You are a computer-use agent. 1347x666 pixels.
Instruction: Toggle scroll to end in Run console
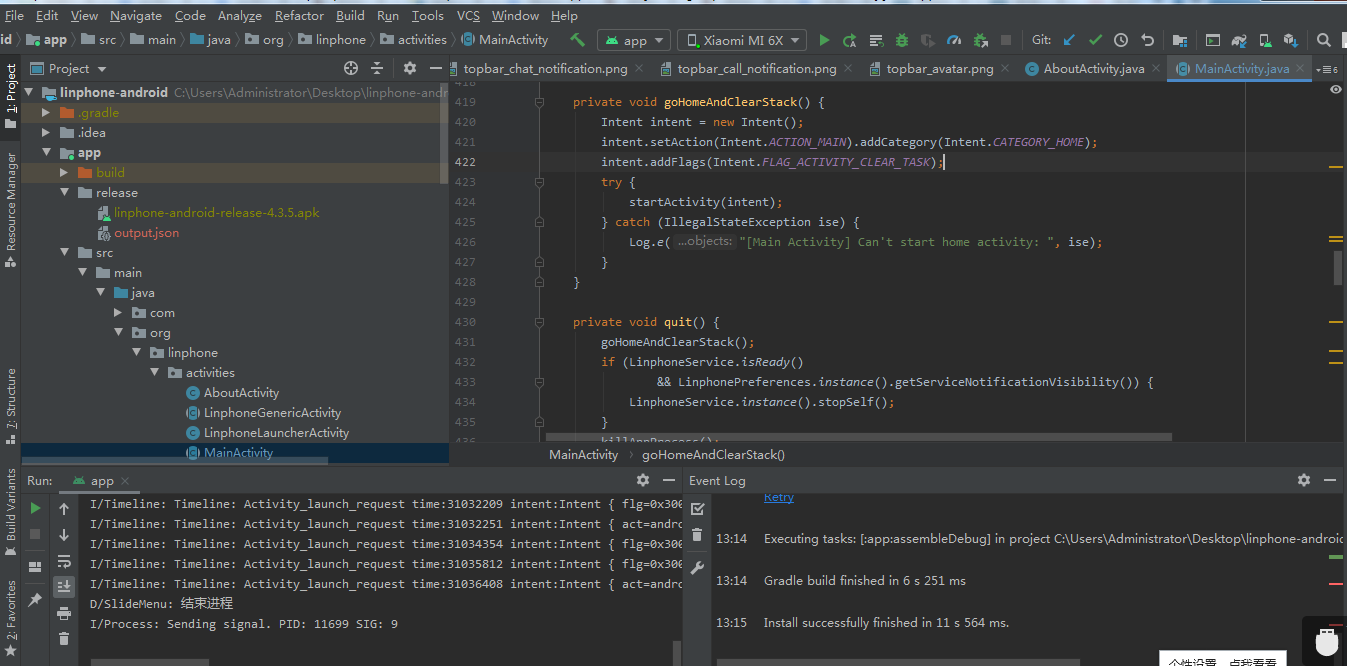tap(64, 586)
